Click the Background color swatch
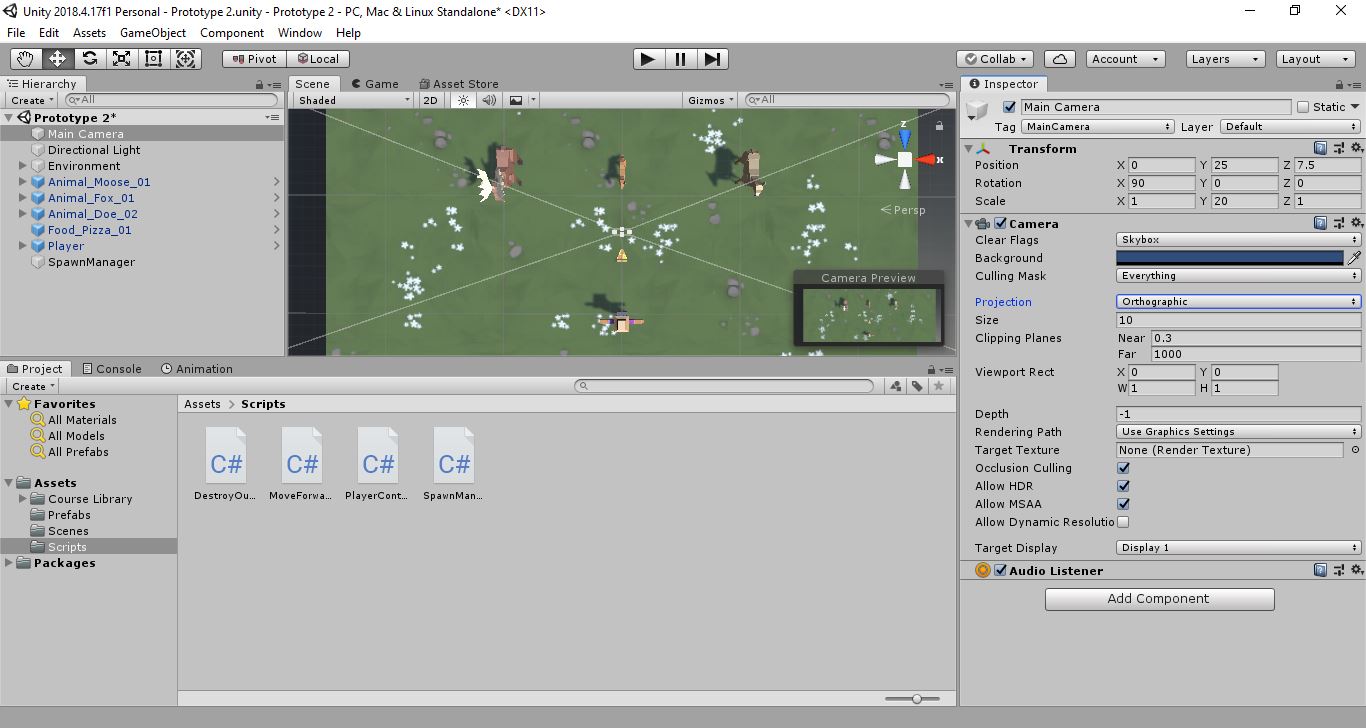Viewport: 1366px width, 728px height. (x=1230, y=258)
